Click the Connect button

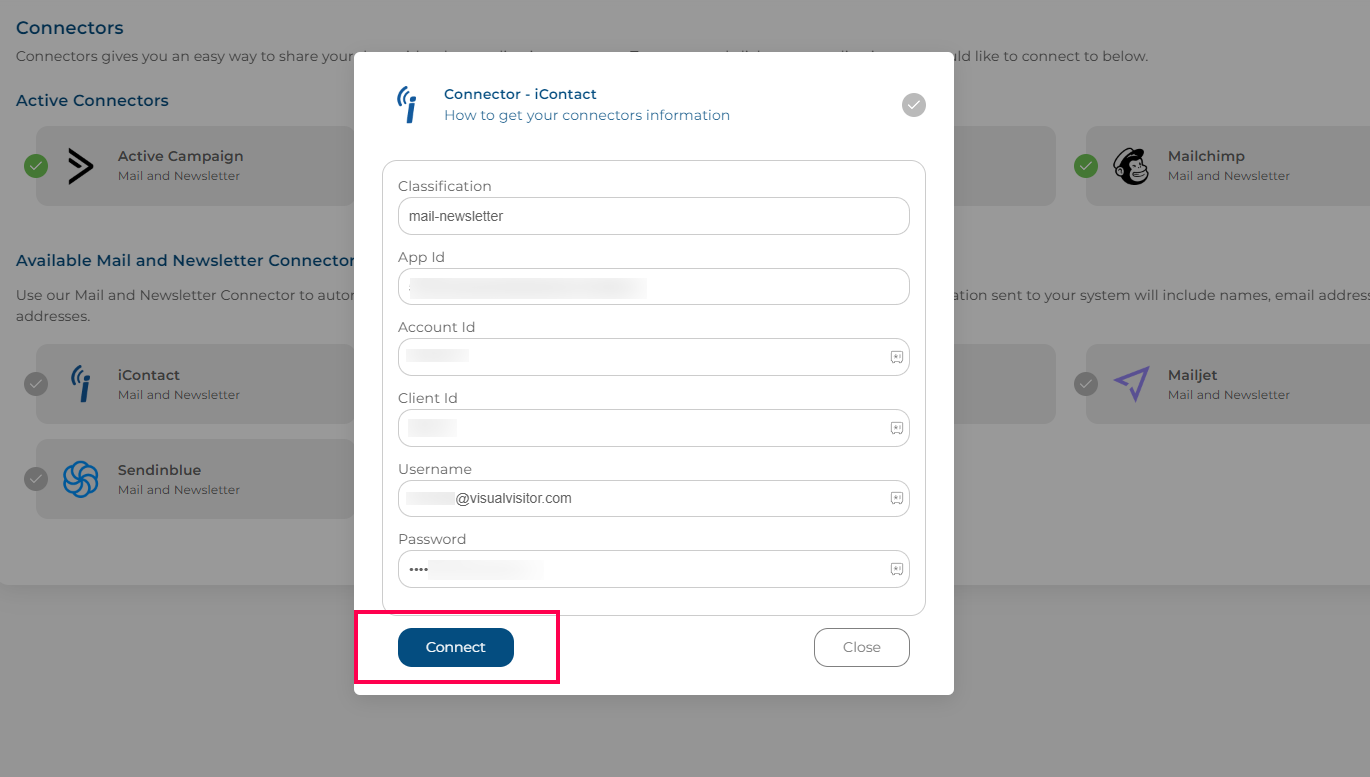[x=456, y=647]
